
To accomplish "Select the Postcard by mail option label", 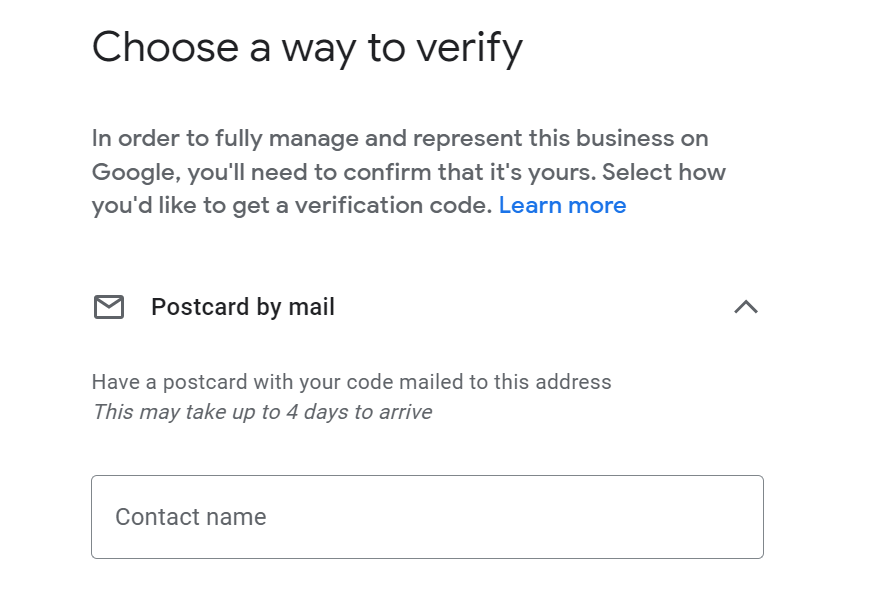I will click(x=243, y=307).
